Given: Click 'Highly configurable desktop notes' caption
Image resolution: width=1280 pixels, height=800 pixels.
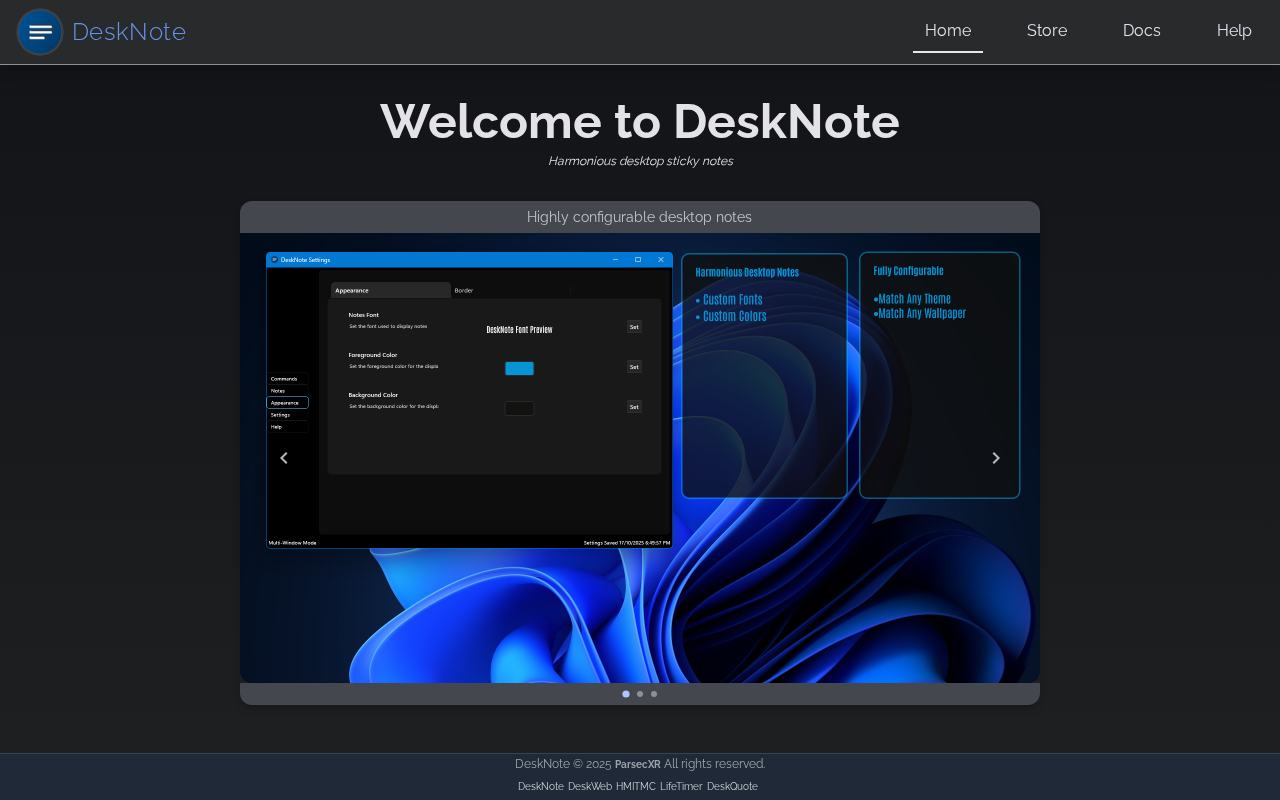Looking at the screenshot, I should pos(640,217).
